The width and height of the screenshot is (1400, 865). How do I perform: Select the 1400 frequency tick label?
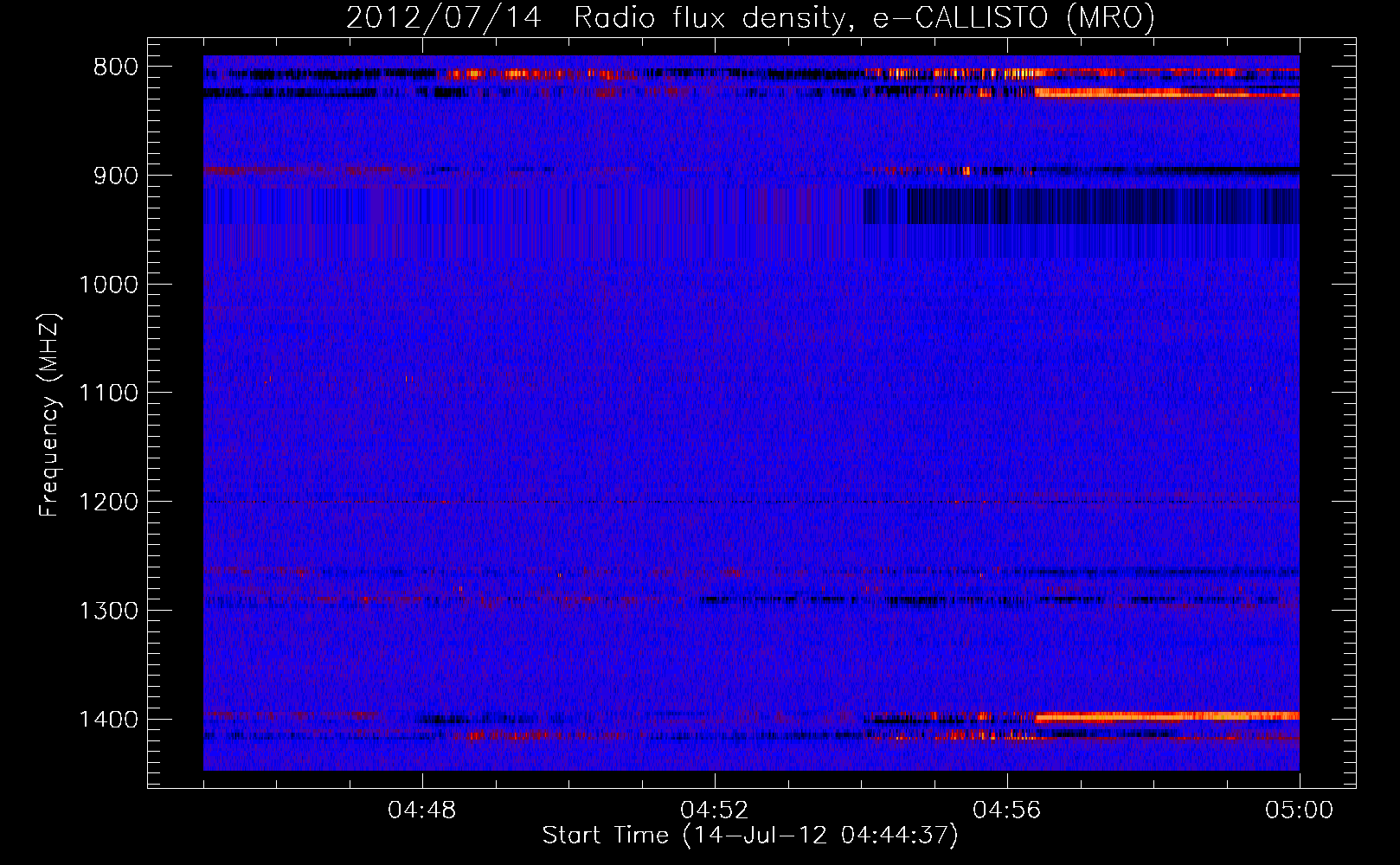click(x=108, y=720)
